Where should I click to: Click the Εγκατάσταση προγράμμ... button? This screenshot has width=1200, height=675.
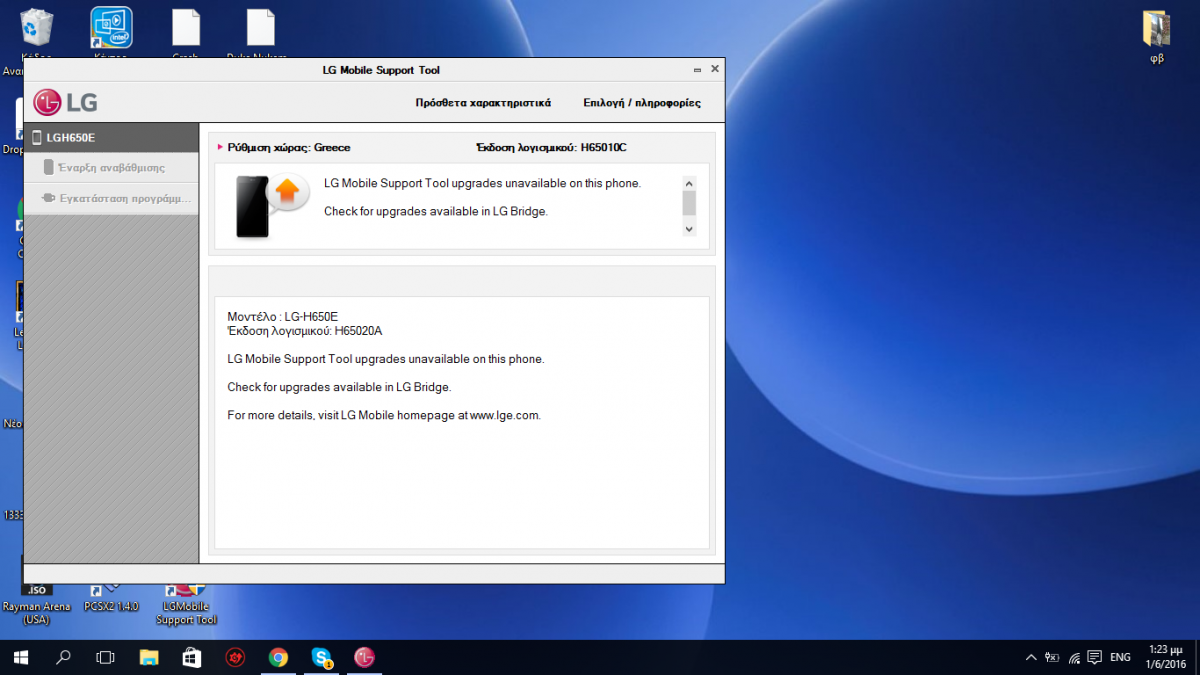(111, 198)
